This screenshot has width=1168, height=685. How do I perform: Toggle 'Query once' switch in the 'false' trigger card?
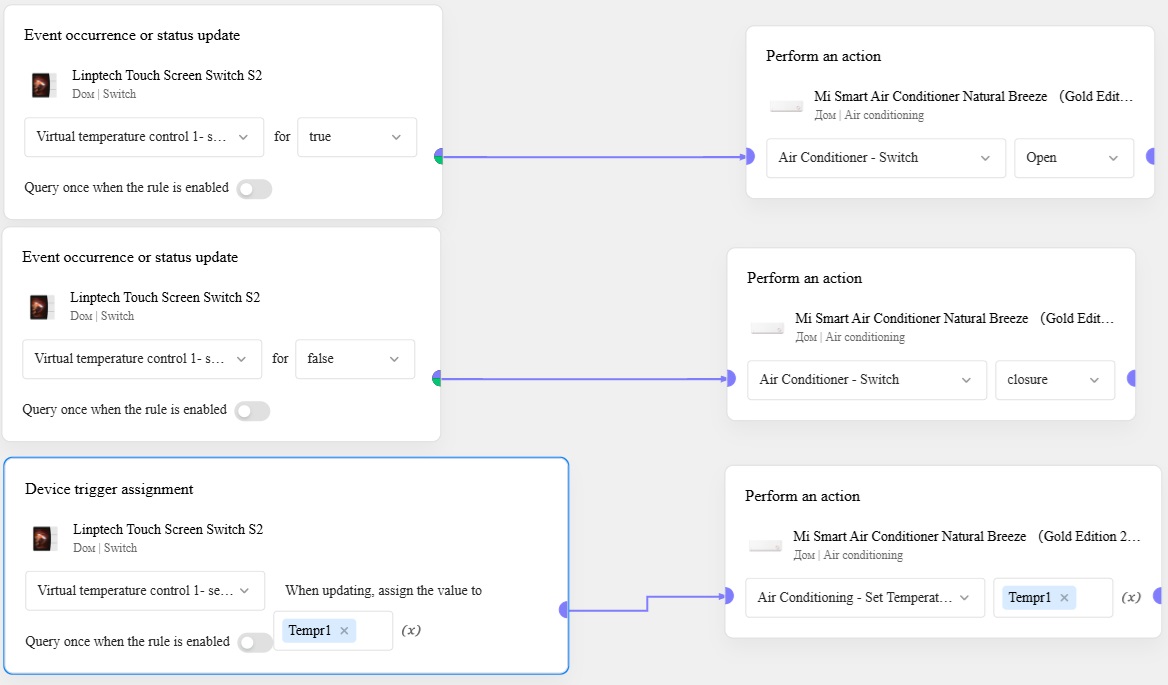pos(252,411)
